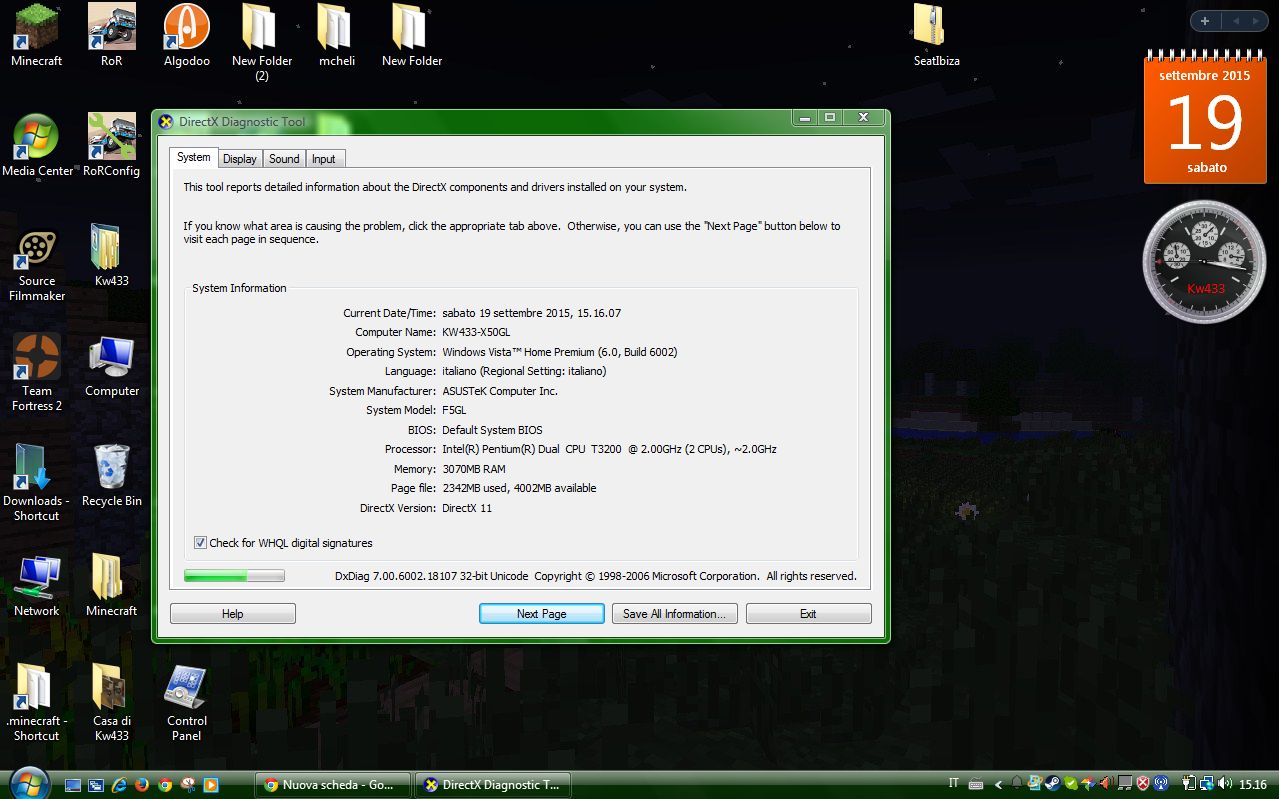This screenshot has width=1279, height=799.
Task: Open the Algodoo desktop icon
Action: tap(186, 35)
